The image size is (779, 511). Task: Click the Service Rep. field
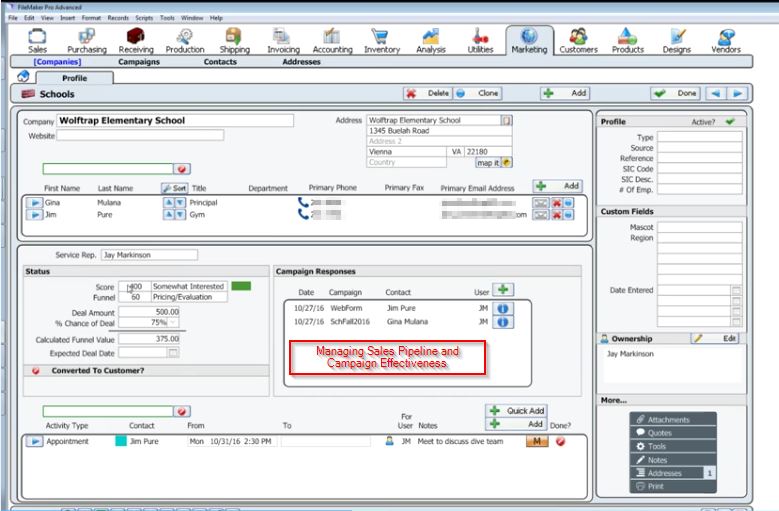point(149,255)
